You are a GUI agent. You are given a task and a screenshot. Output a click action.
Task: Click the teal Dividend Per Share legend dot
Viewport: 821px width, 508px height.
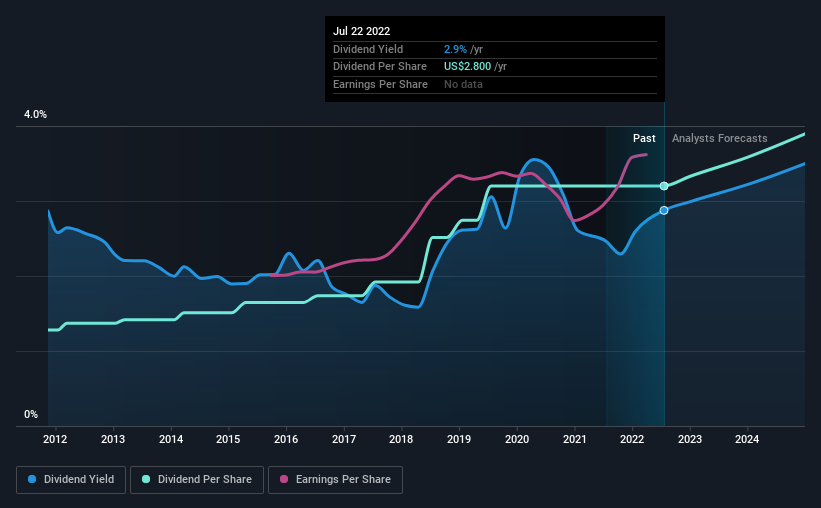pos(146,479)
